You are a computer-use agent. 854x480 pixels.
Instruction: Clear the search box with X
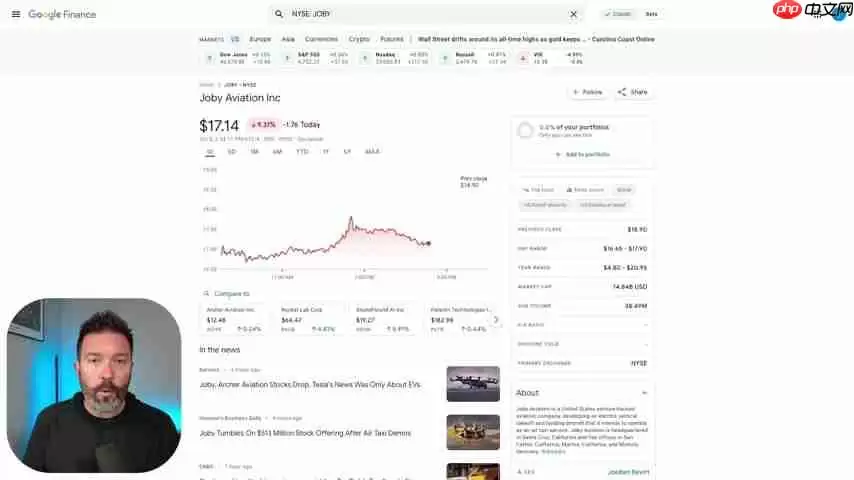574,14
